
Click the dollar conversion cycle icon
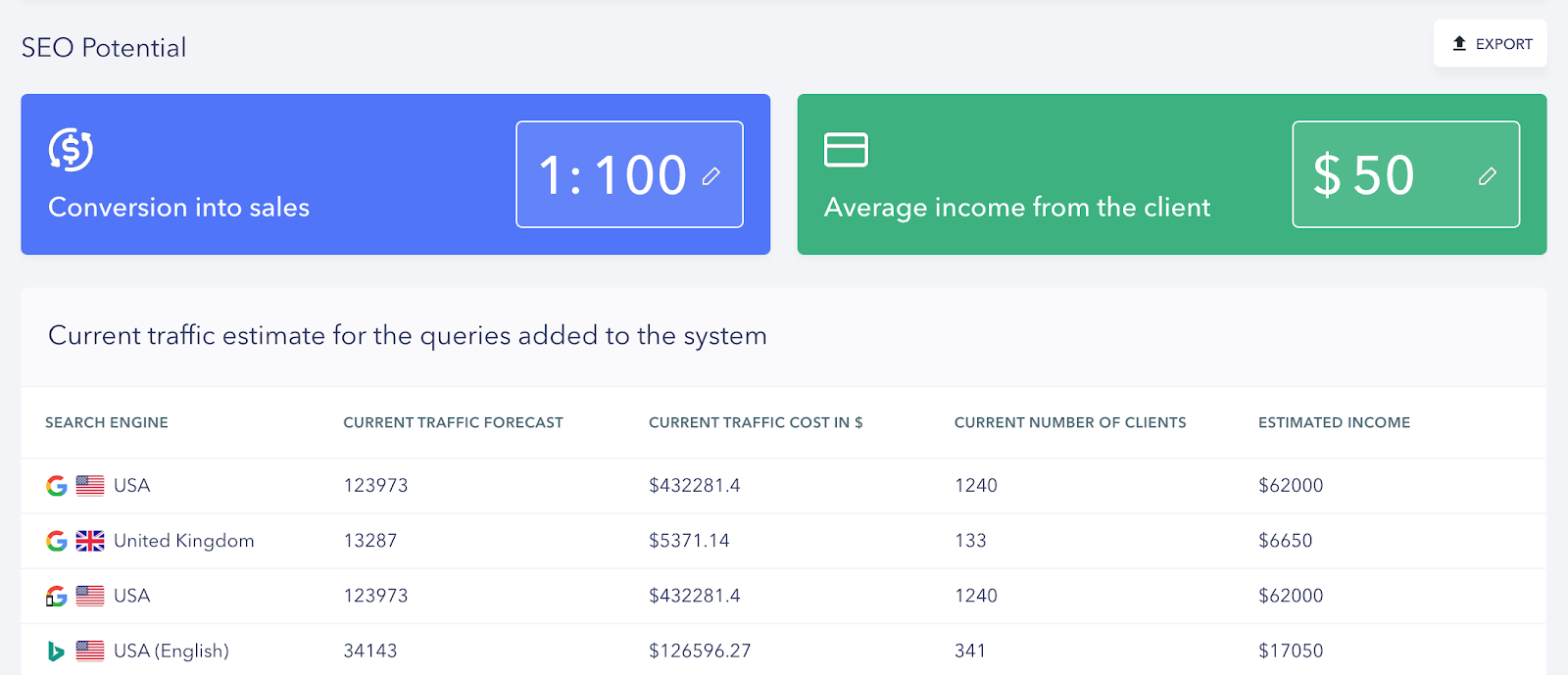coord(71,150)
